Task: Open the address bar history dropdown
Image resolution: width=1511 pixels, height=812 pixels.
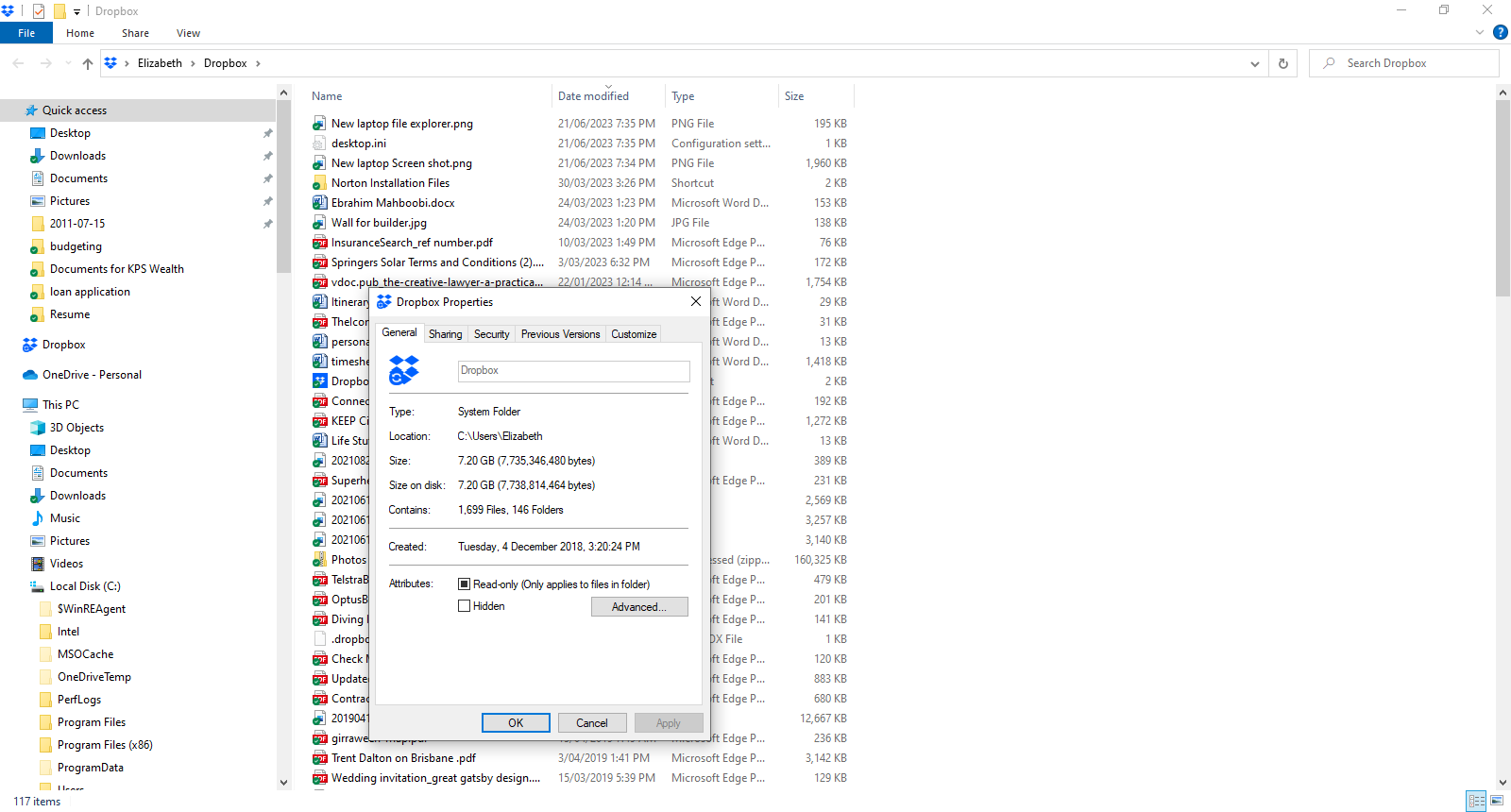Action: (1255, 63)
